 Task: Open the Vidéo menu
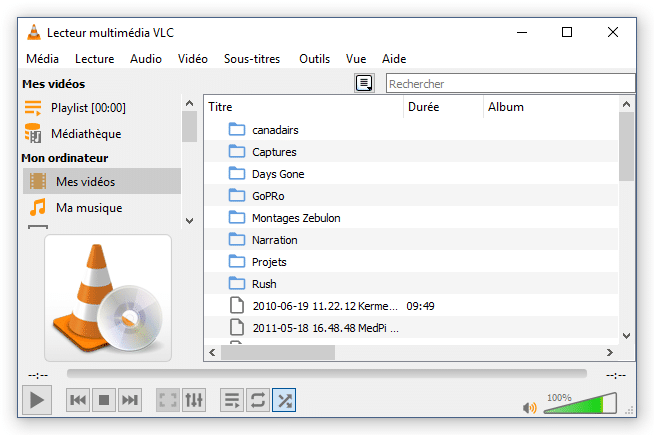(x=193, y=59)
